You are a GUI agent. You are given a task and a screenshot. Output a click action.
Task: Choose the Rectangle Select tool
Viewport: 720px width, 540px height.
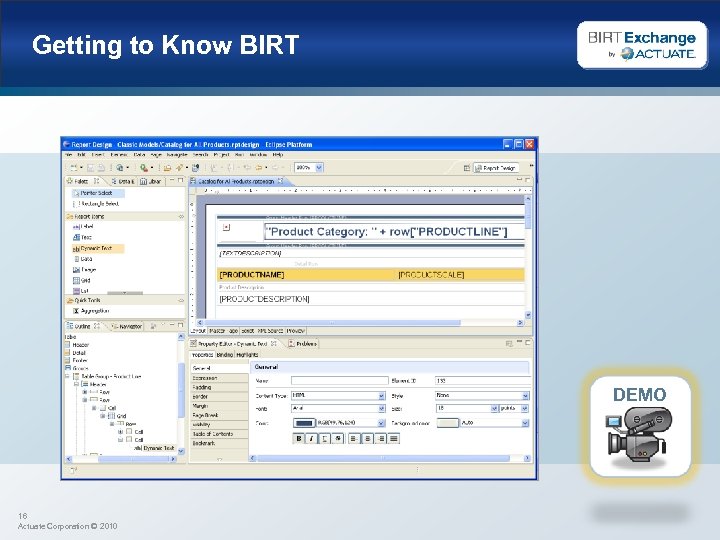(x=97, y=203)
